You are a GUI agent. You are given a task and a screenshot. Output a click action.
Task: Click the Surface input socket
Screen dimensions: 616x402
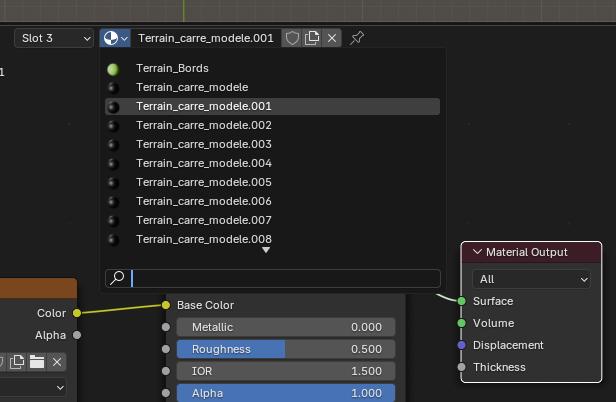[461, 301]
